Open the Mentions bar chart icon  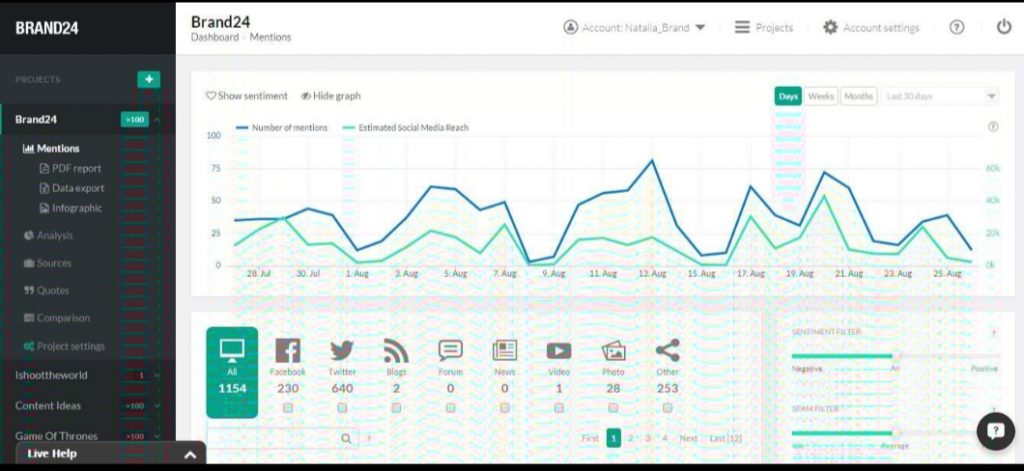point(28,148)
